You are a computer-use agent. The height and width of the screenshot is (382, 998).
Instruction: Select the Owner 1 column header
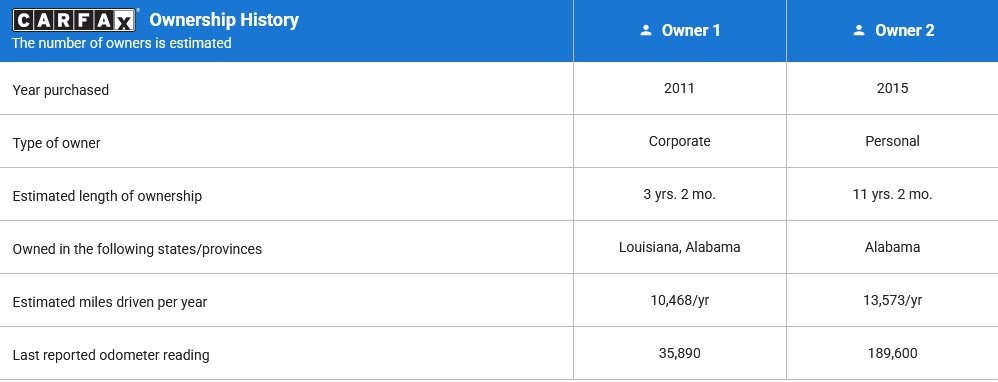coord(680,31)
